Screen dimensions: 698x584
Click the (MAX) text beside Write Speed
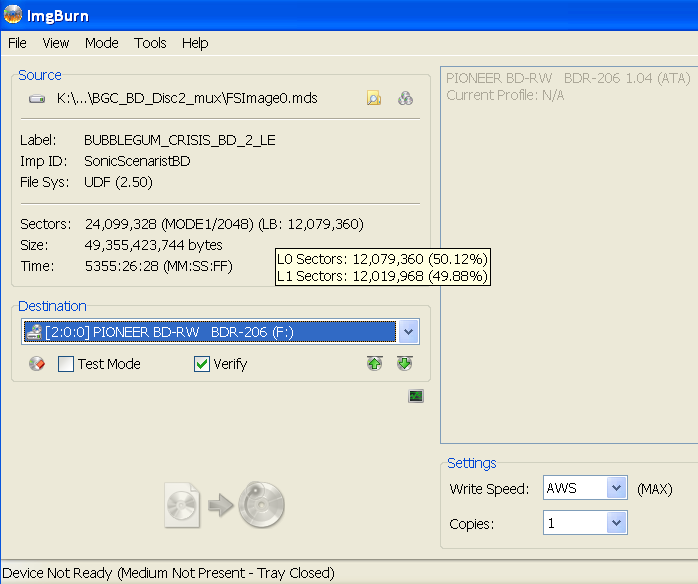point(654,489)
